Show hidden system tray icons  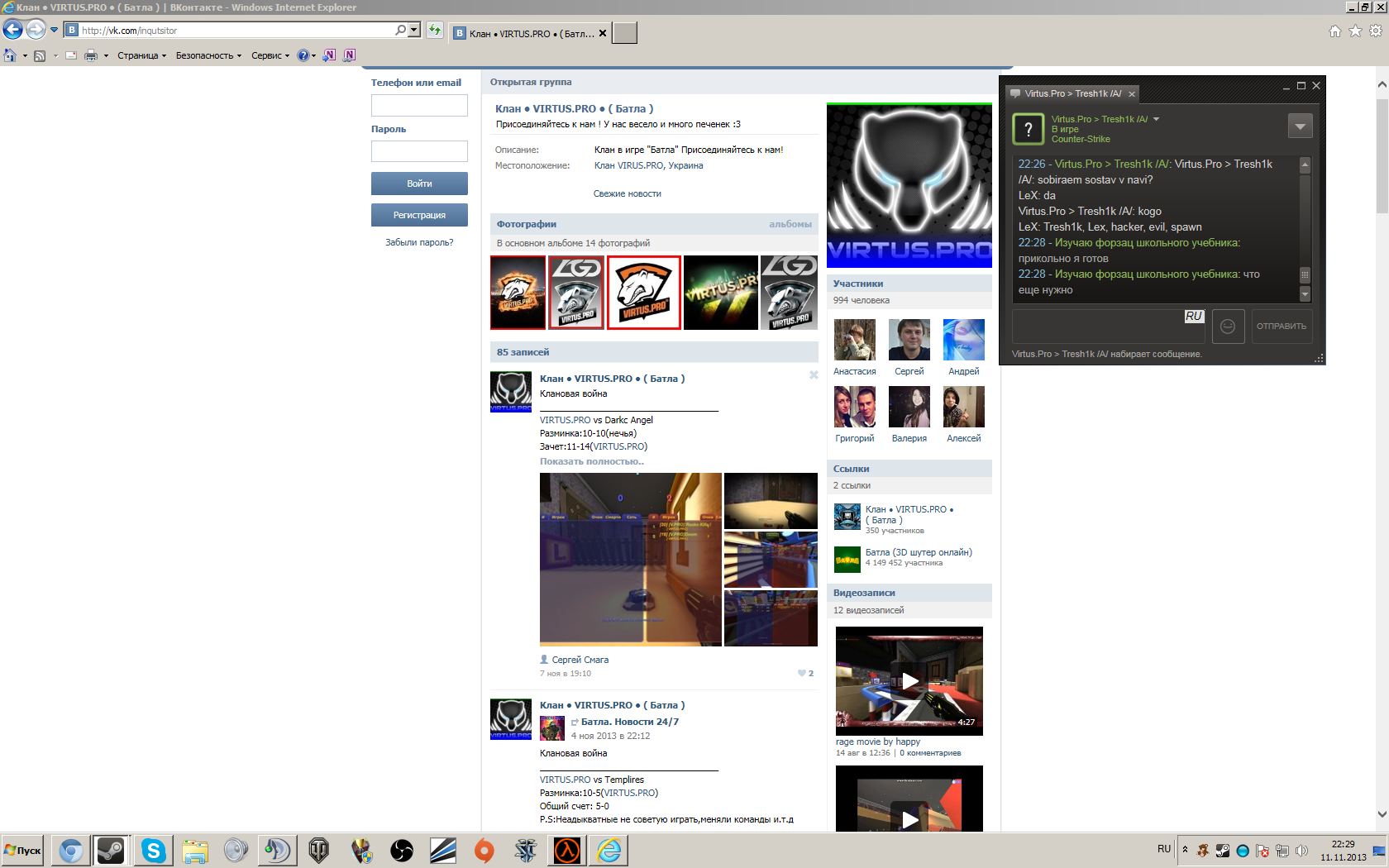(1185, 850)
